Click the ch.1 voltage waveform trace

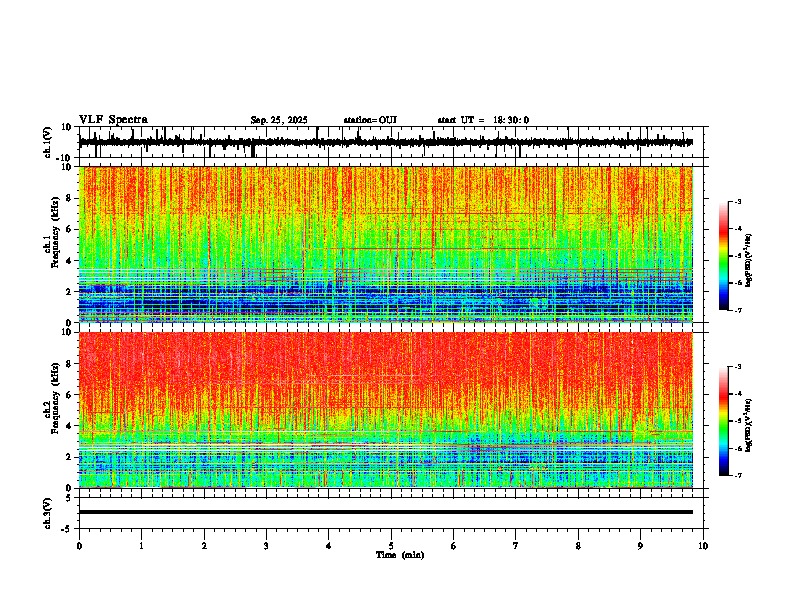click(x=386, y=142)
